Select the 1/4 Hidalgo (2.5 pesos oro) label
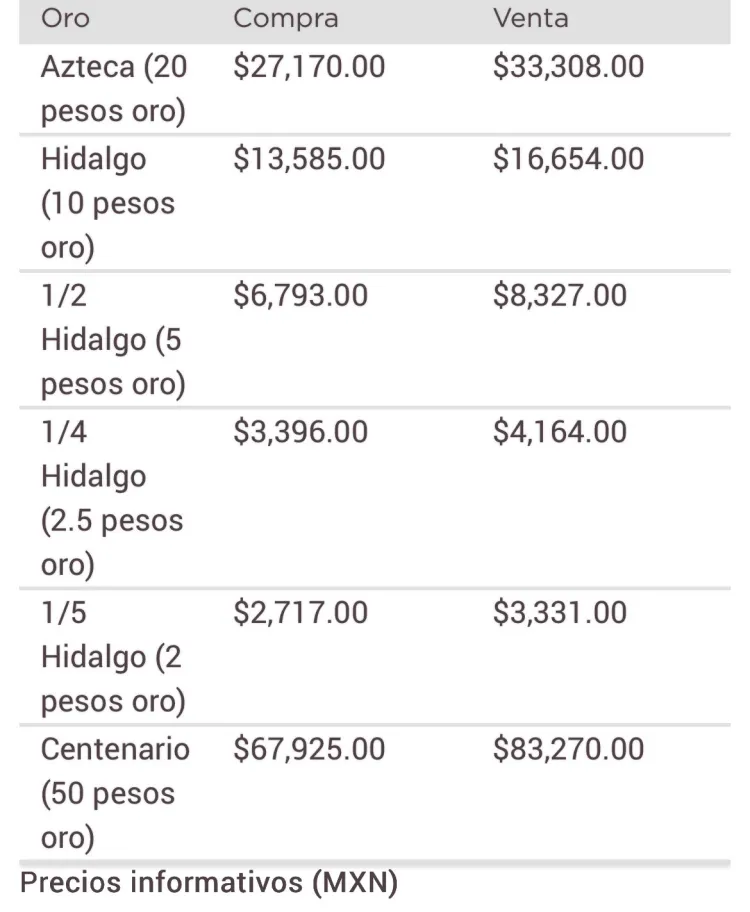 pos(112,498)
